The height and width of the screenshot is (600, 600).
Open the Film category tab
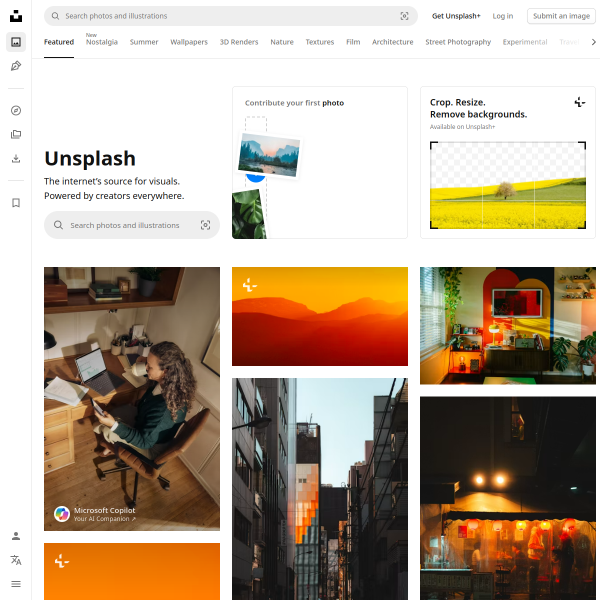click(x=353, y=42)
